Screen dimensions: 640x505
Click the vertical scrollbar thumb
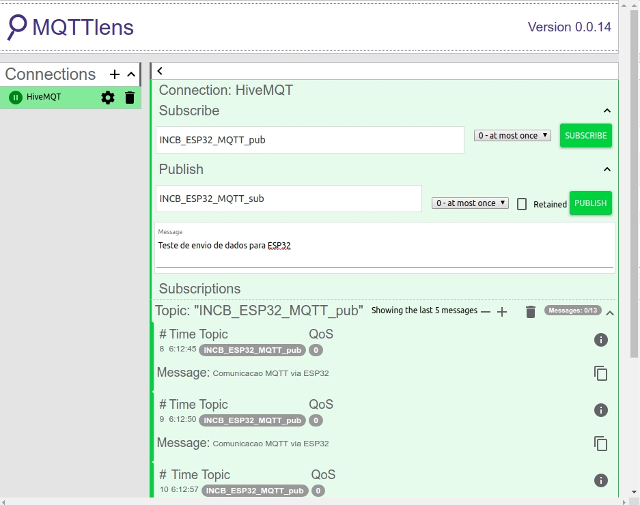[x=634, y=184]
